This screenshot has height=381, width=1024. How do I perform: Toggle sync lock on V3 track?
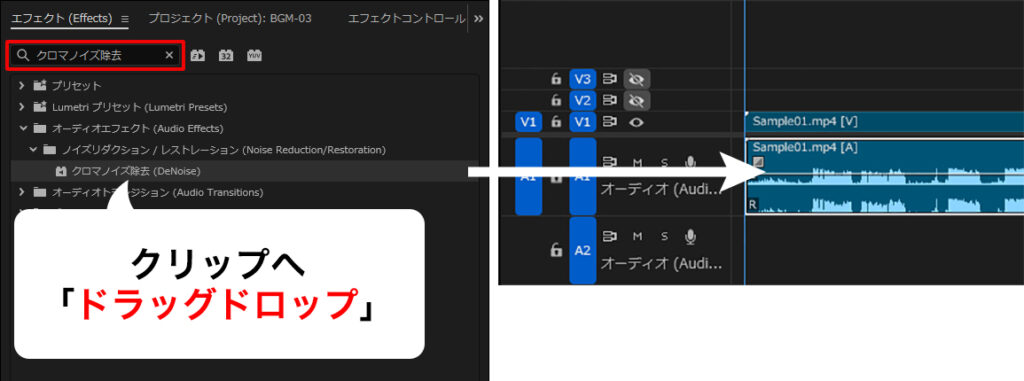point(610,80)
